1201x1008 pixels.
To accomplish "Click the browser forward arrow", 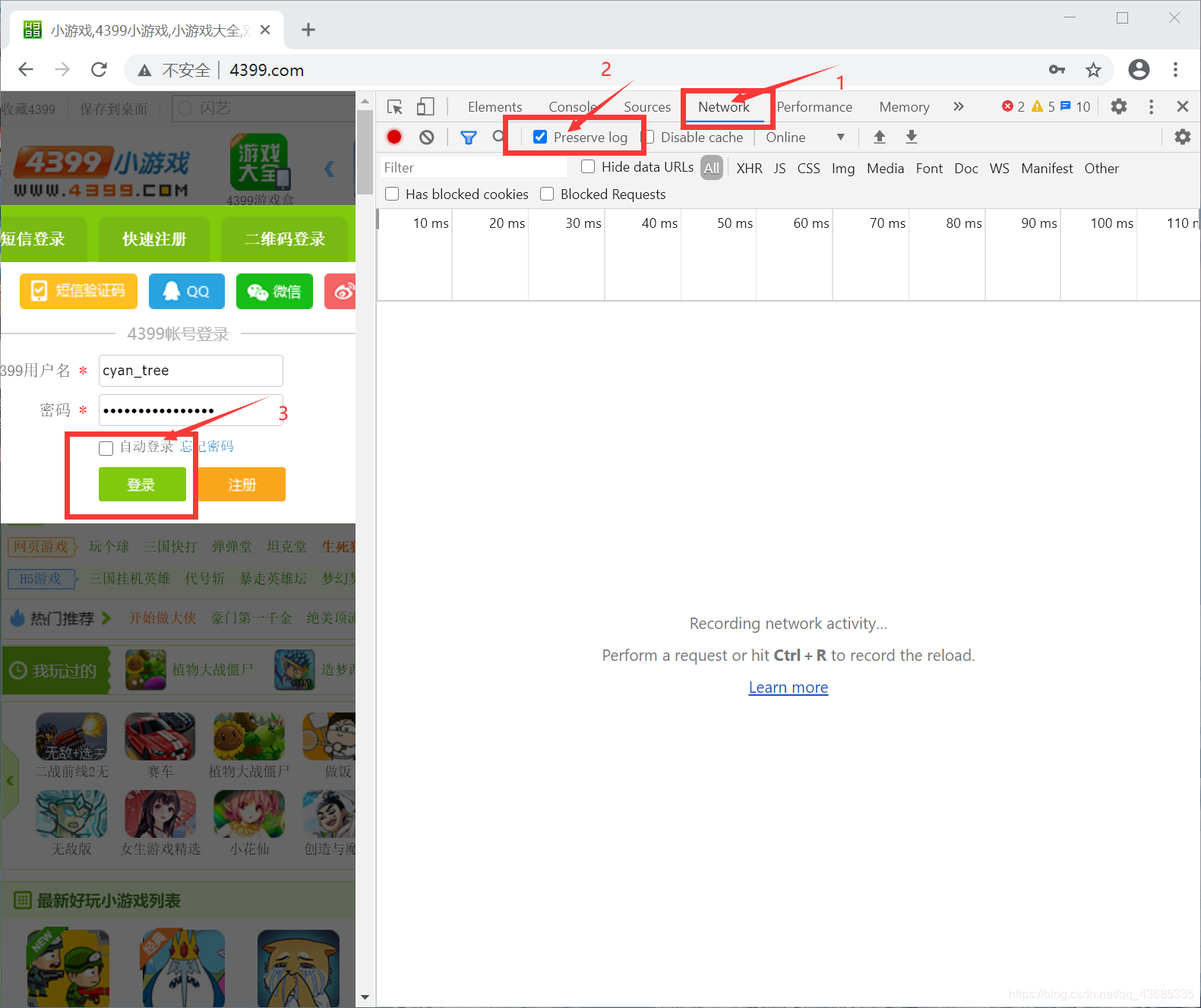I will [62, 70].
